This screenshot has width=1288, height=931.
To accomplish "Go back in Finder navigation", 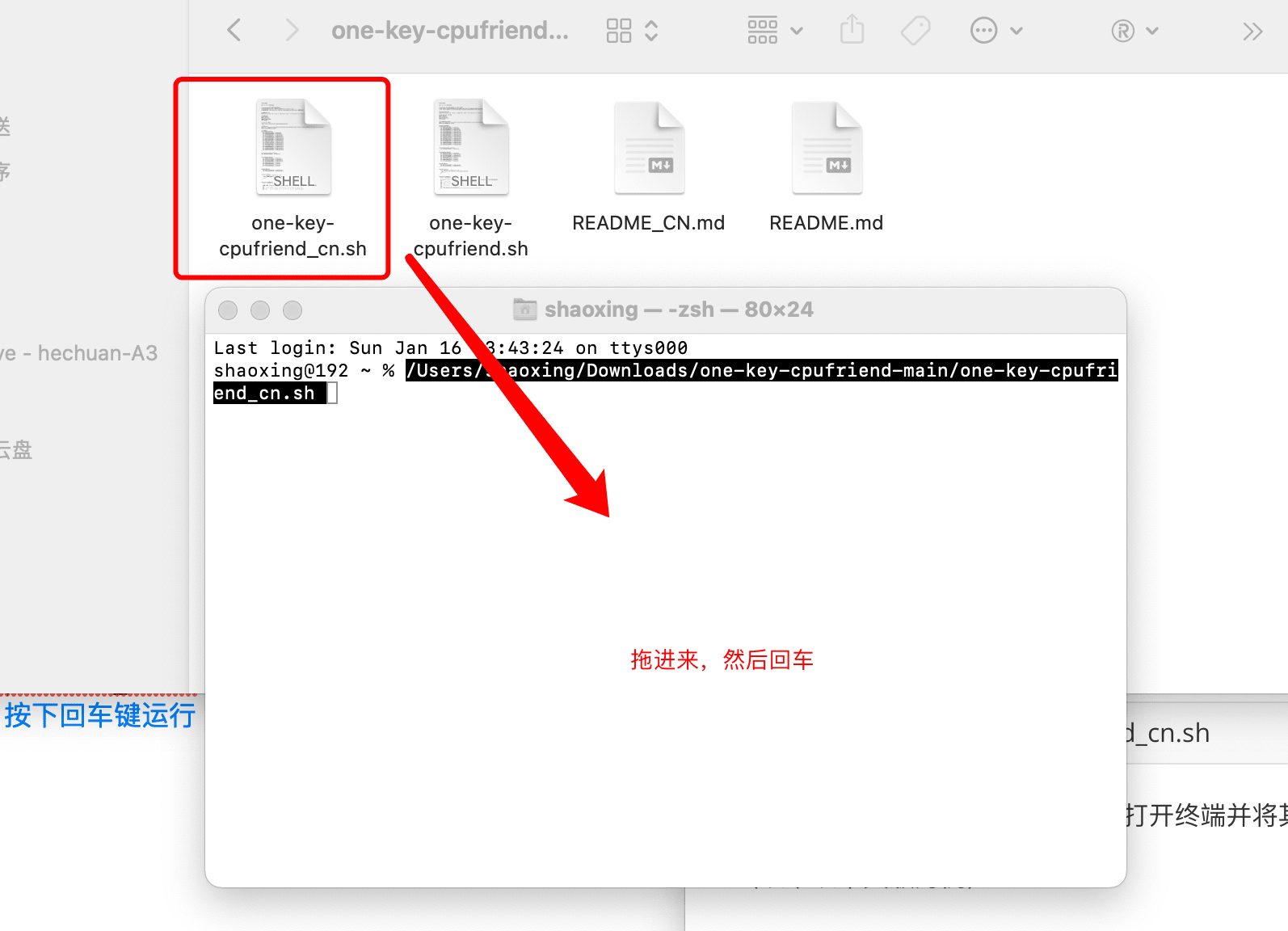I will coord(234,31).
